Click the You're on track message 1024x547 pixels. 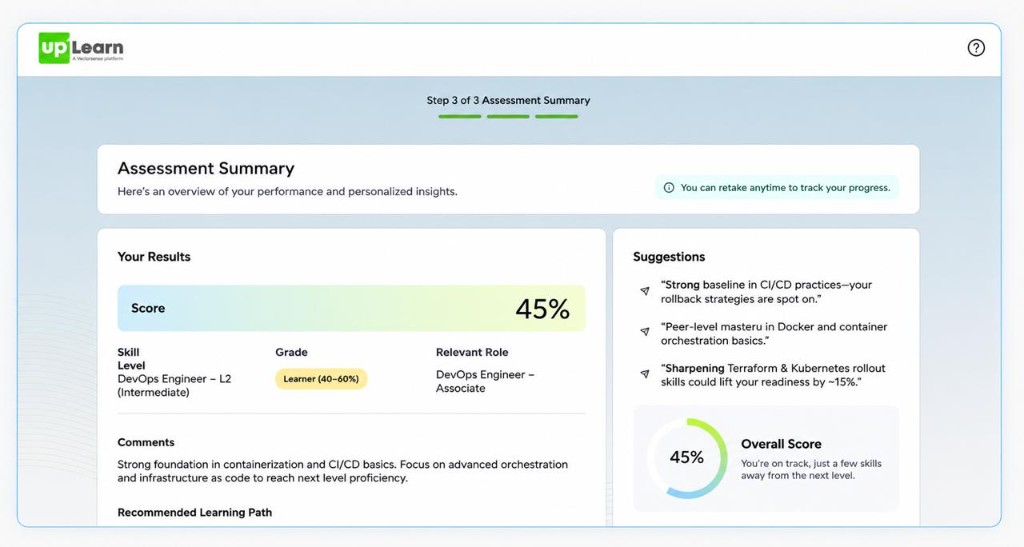(810, 469)
